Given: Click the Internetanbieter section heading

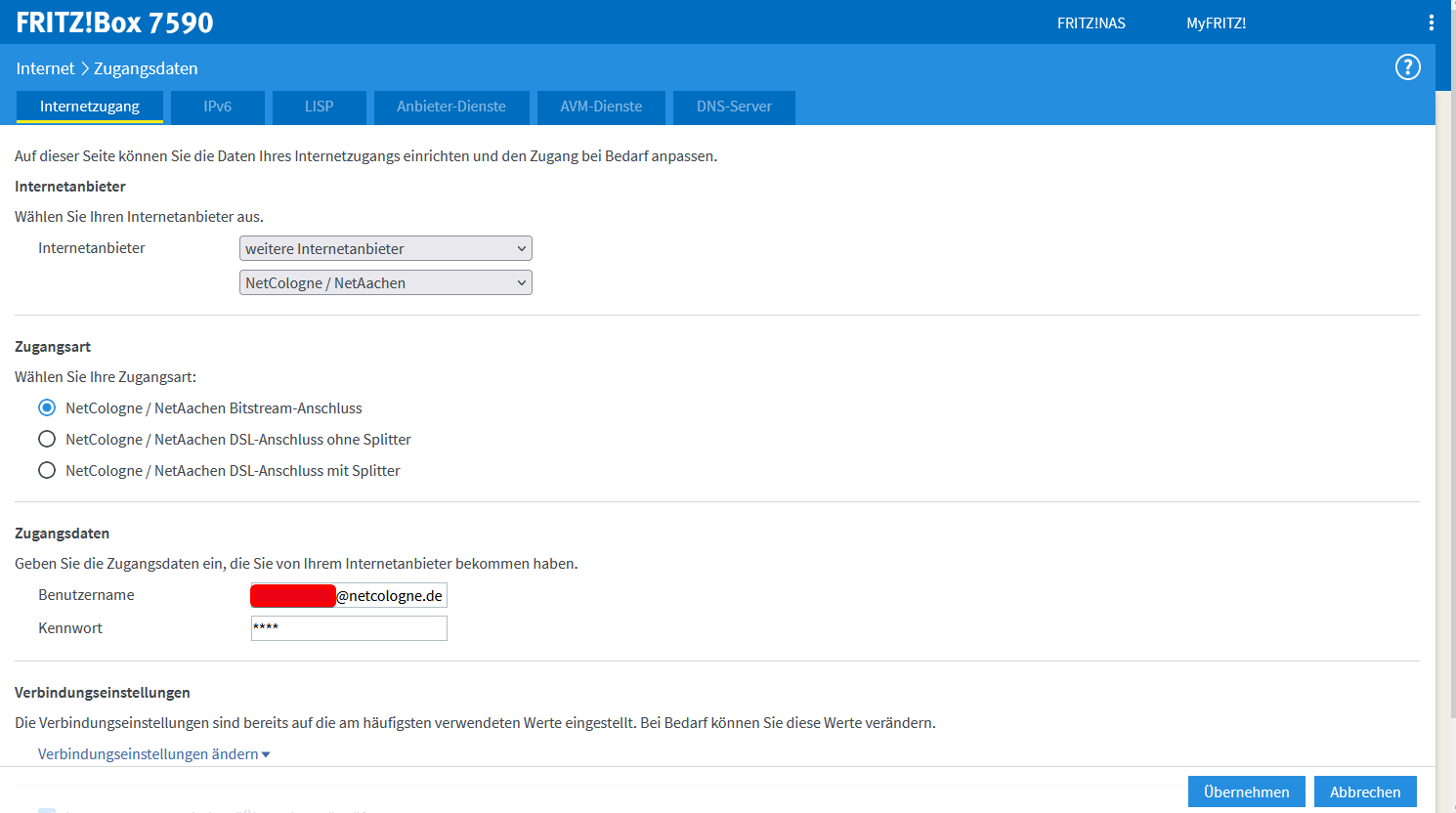Looking at the screenshot, I should coord(70,186).
